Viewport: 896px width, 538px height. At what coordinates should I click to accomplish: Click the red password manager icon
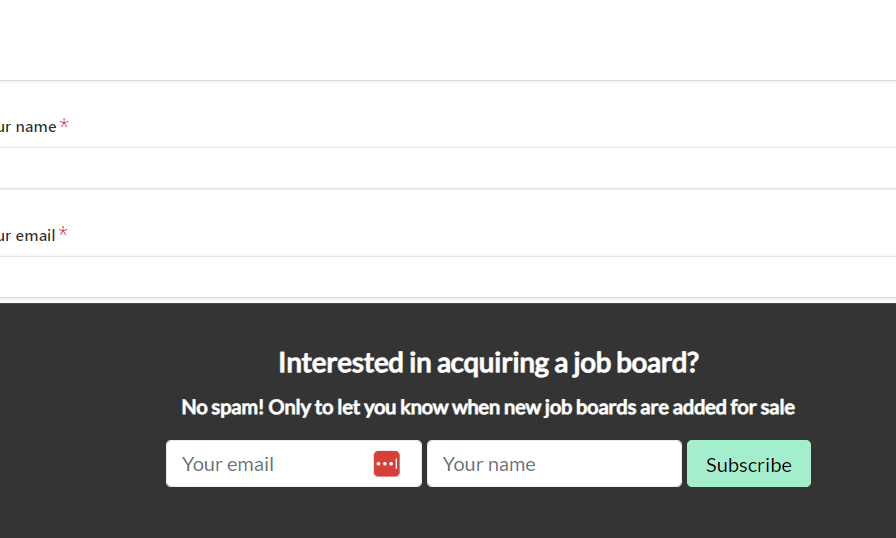(387, 464)
